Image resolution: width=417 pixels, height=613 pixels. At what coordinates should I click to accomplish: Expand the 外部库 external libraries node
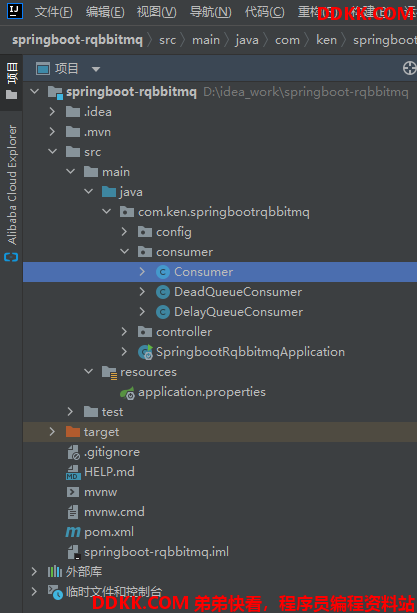click(34, 572)
